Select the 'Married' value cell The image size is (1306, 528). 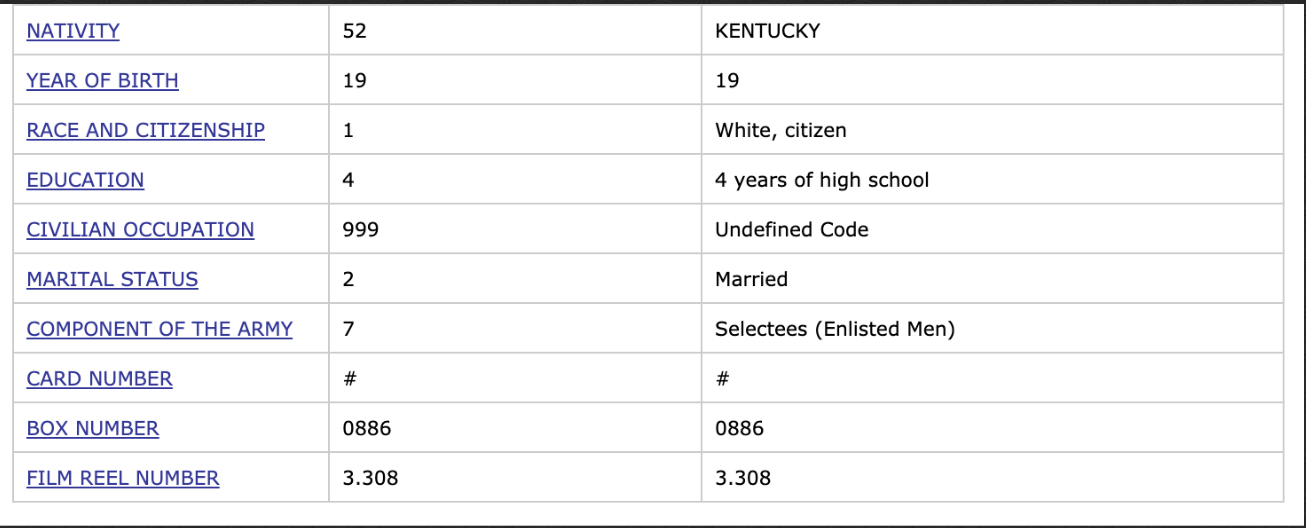click(x=992, y=279)
